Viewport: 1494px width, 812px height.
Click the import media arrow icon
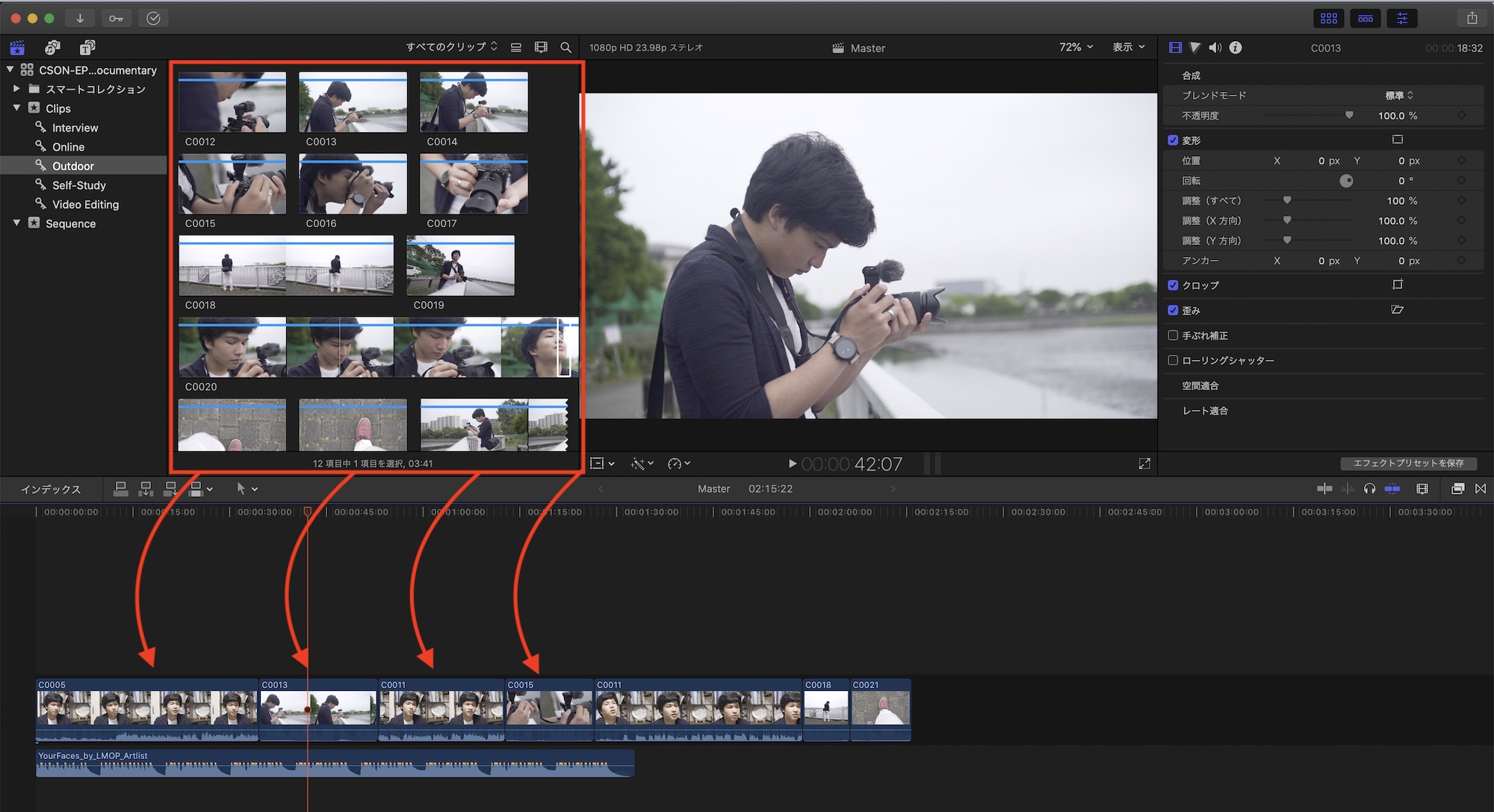(80, 18)
